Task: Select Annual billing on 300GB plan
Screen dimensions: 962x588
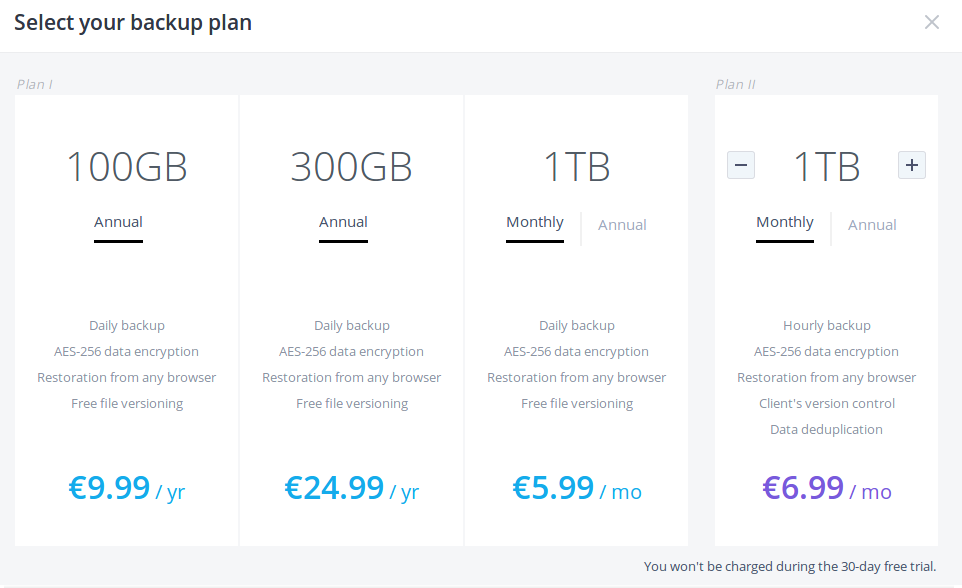Action: (x=343, y=222)
